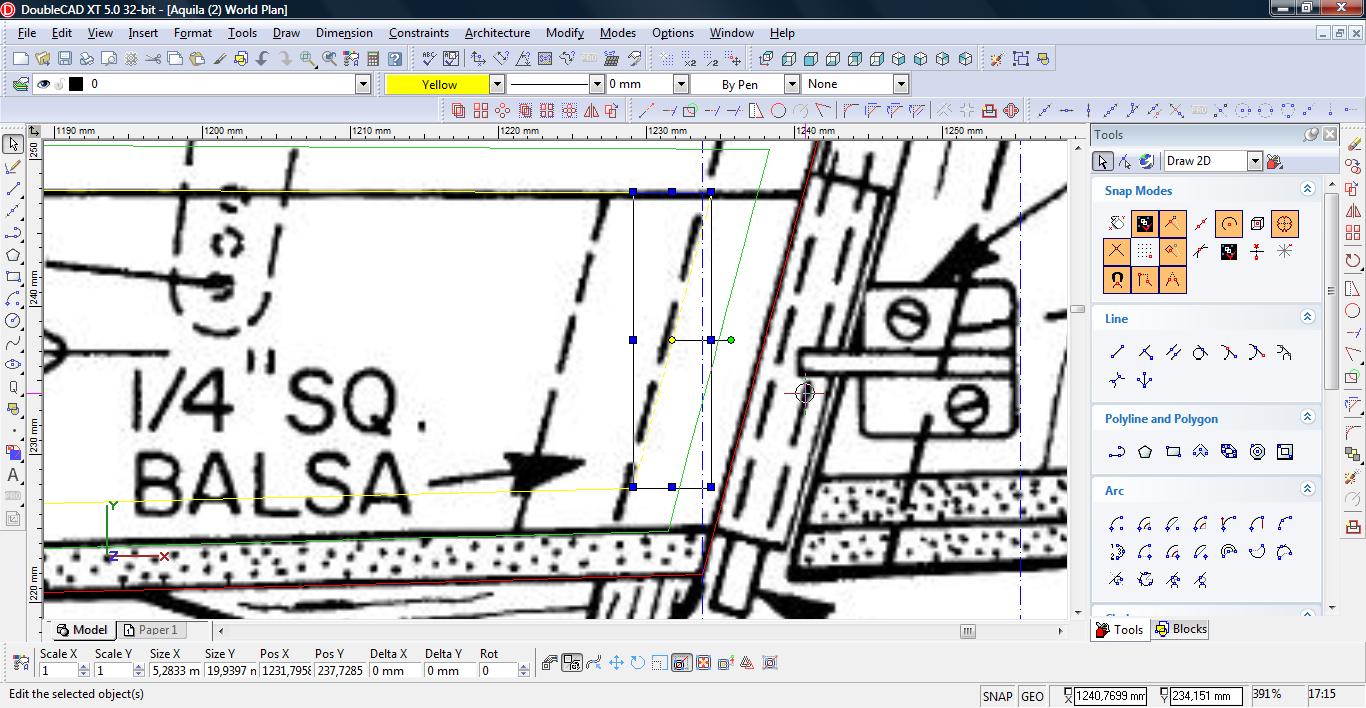This screenshot has height=708, width=1366.
Task: Click the scissors Cut icon
Action: tap(153, 59)
